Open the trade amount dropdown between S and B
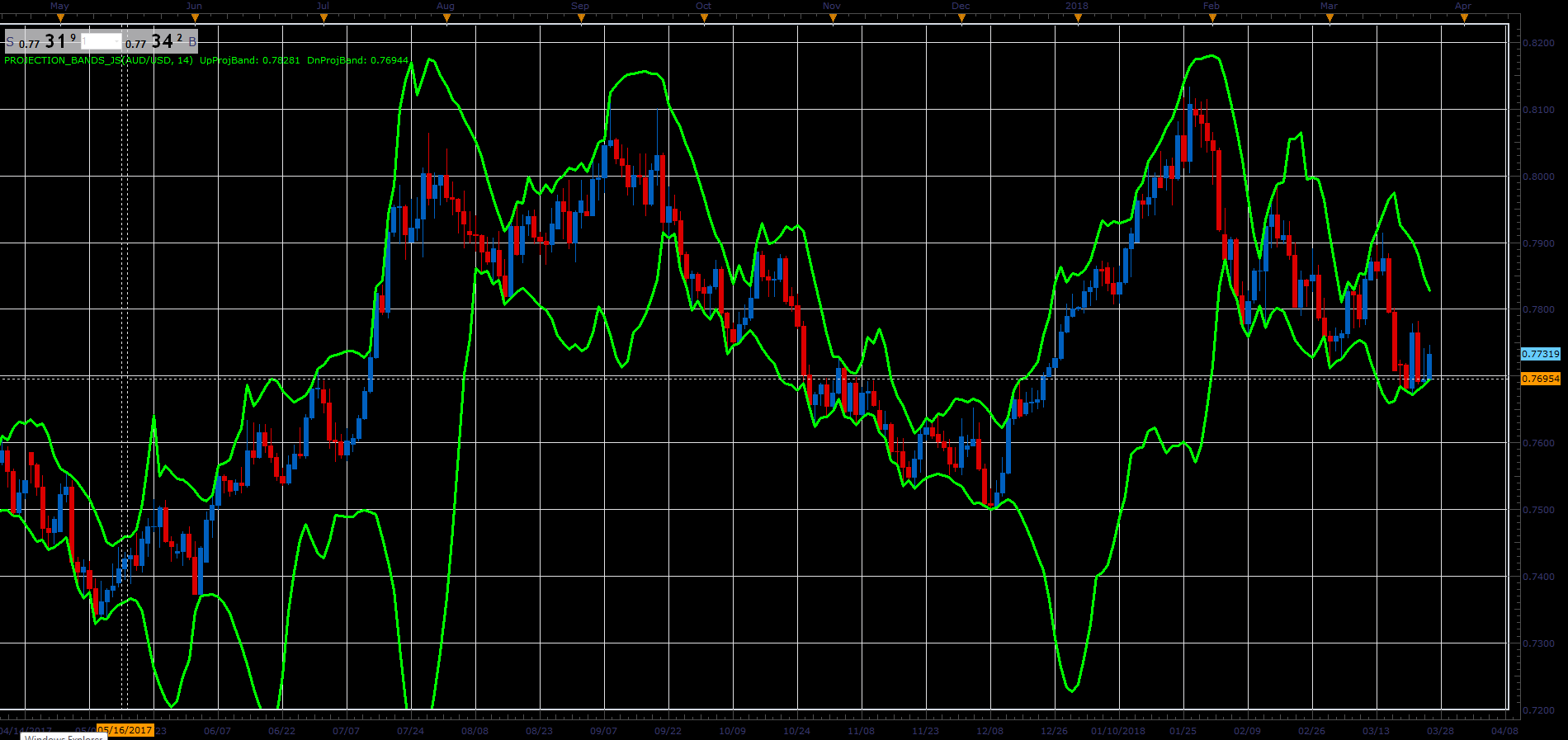 102,41
